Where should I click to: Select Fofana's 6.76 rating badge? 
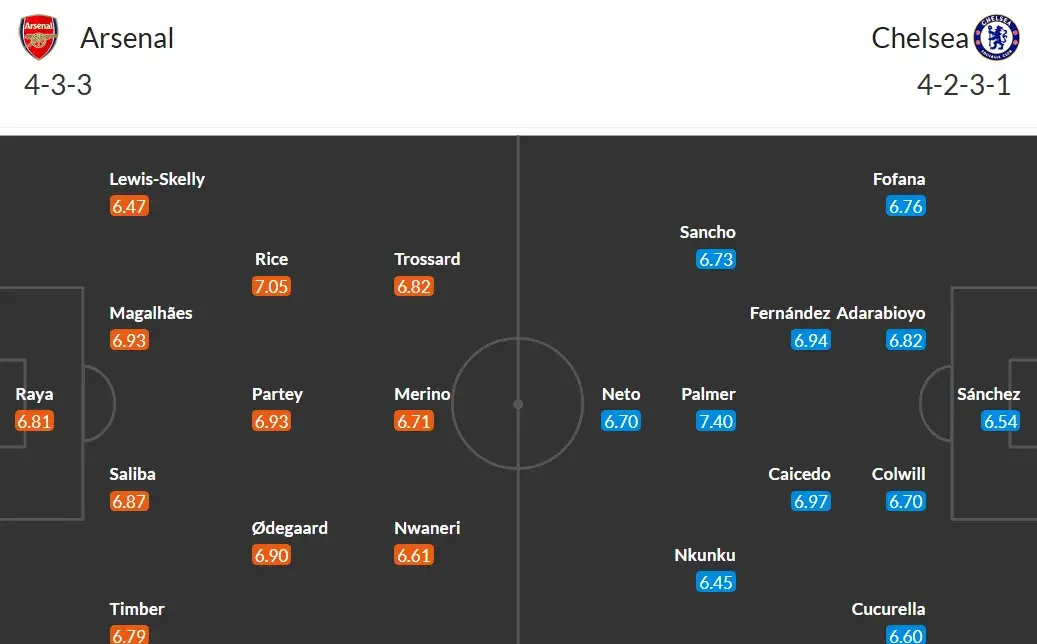click(906, 206)
